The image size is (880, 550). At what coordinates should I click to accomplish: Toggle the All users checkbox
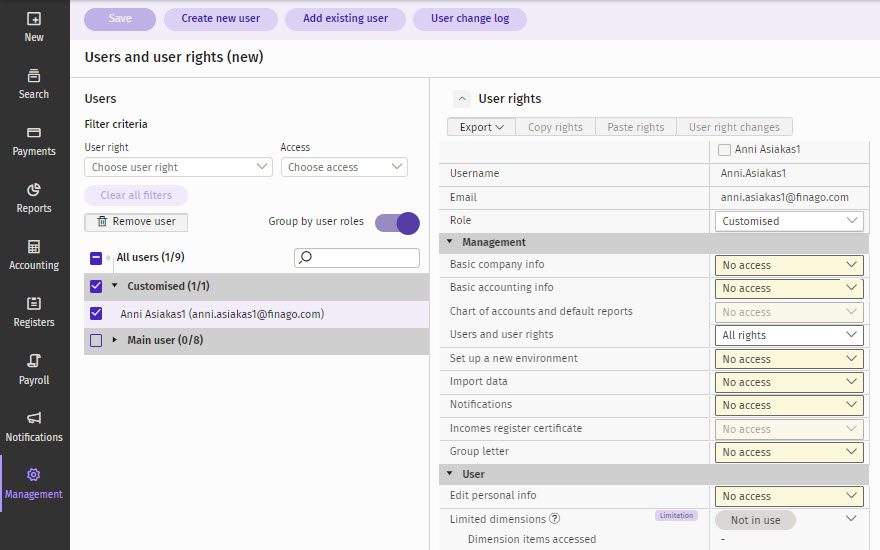[96, 258]
